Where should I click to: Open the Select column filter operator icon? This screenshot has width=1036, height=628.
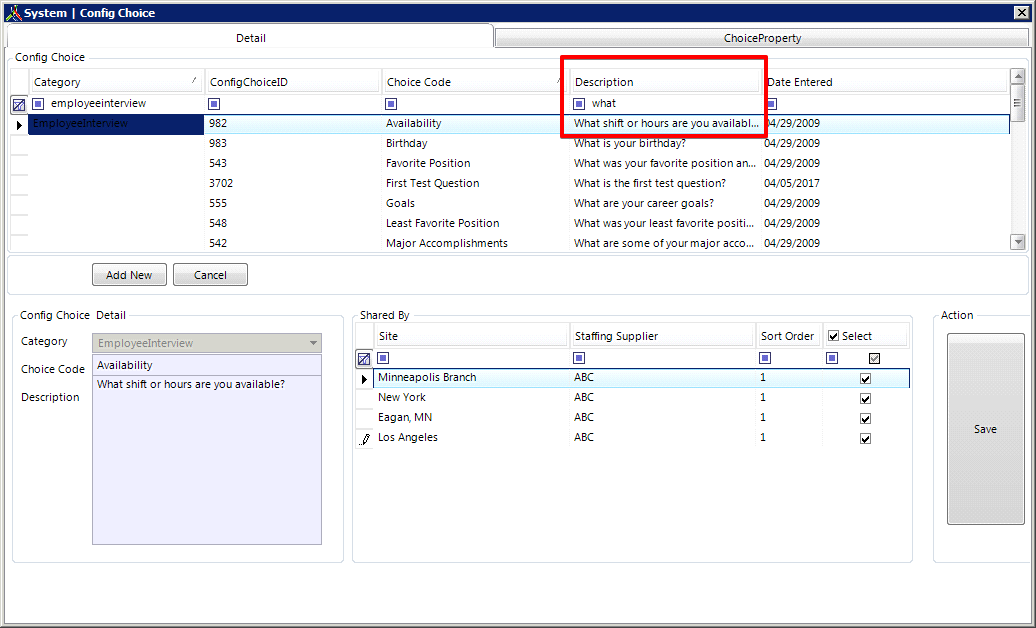[x=832, y=358]
